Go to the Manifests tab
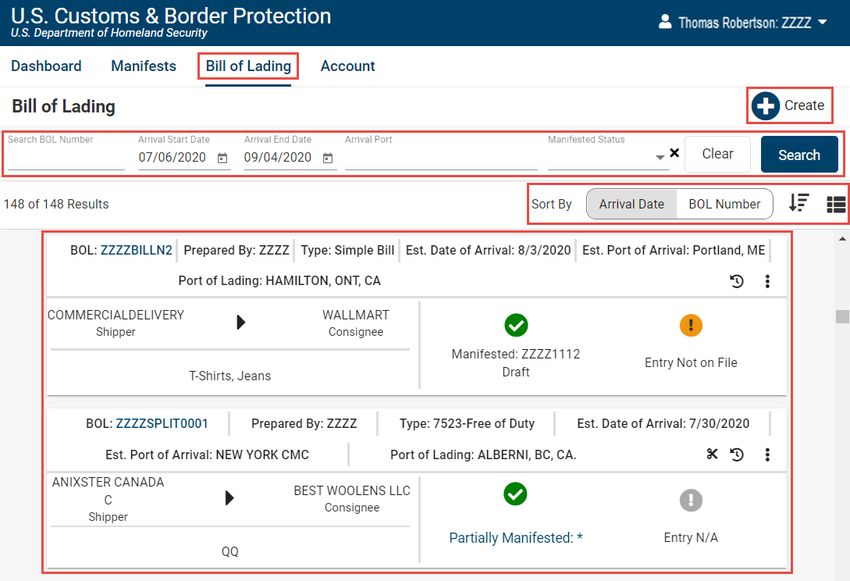 [x=143, y=66]
